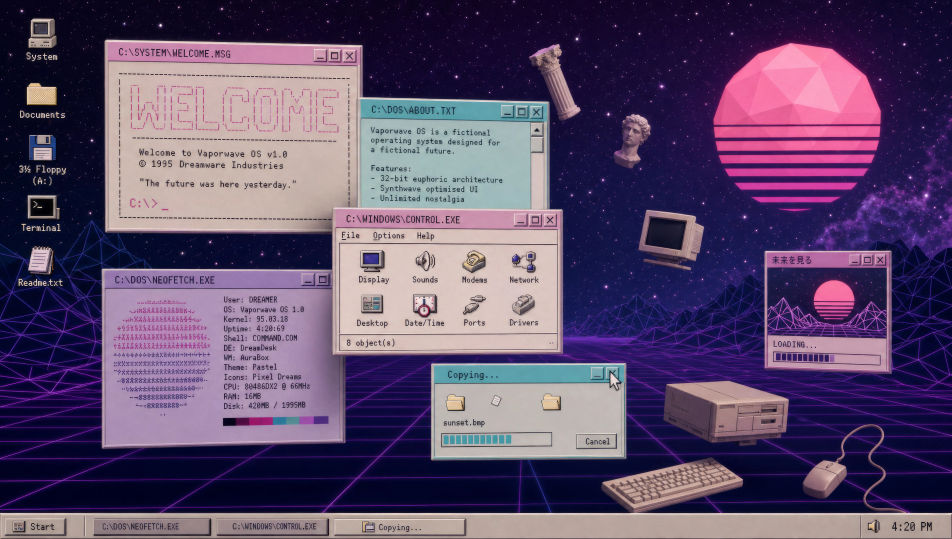Click the scrollbar thumb in ABOUT.TXT window
The height and width of the screenshot is (539, 952).
pos(537,144)
